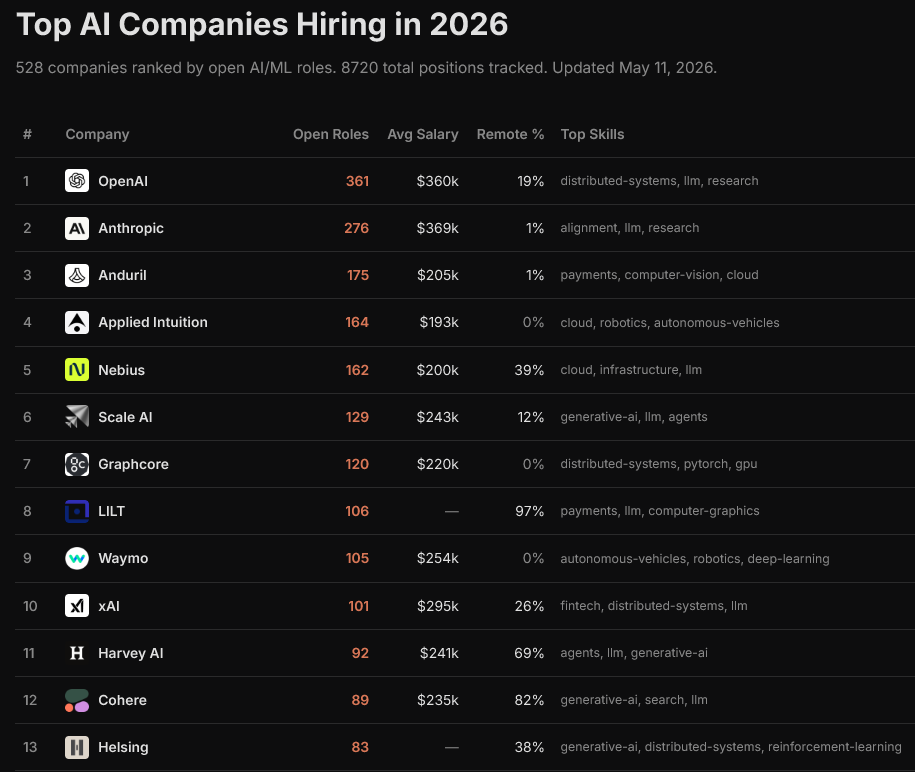
Task: Click the Cohere logo icon
Action: [x=76, y=700]
